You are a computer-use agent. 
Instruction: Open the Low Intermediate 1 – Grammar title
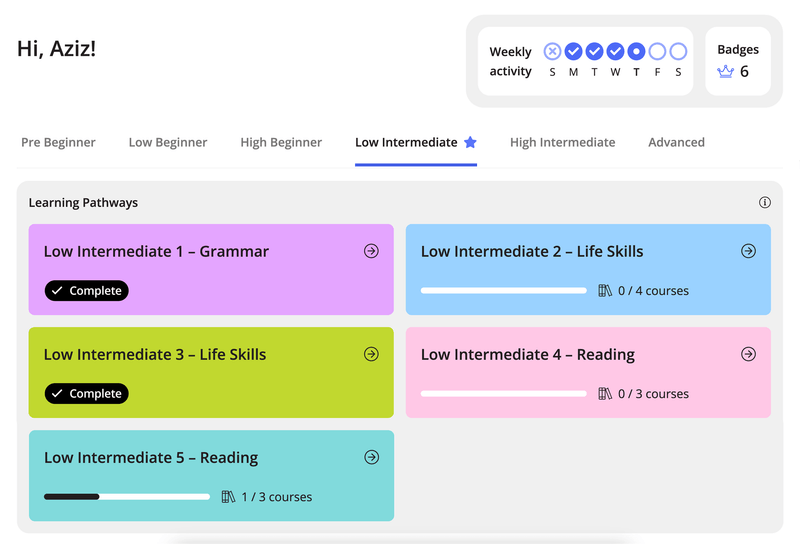(156, 252)
